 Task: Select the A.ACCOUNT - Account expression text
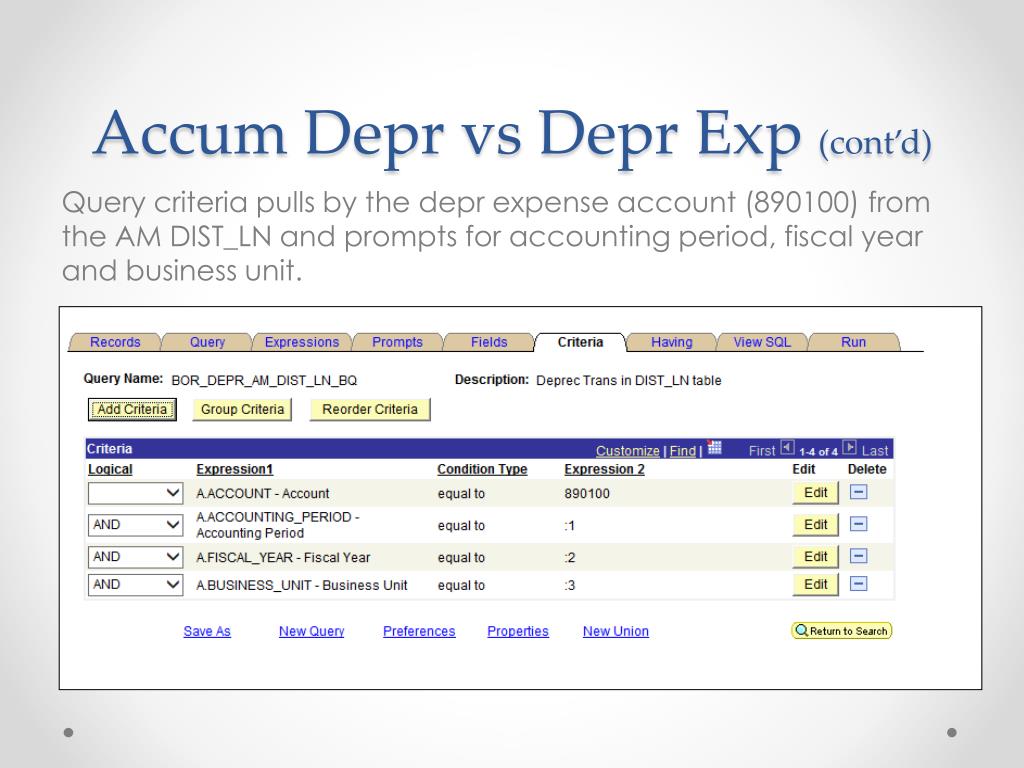[263, 494]
